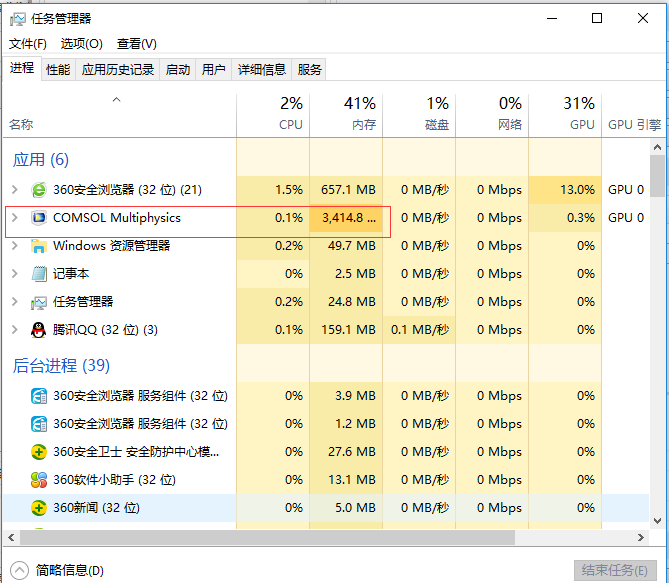The image size is (669, 583).
Task: Collapse to 简略信息 view
Action: 60,570
